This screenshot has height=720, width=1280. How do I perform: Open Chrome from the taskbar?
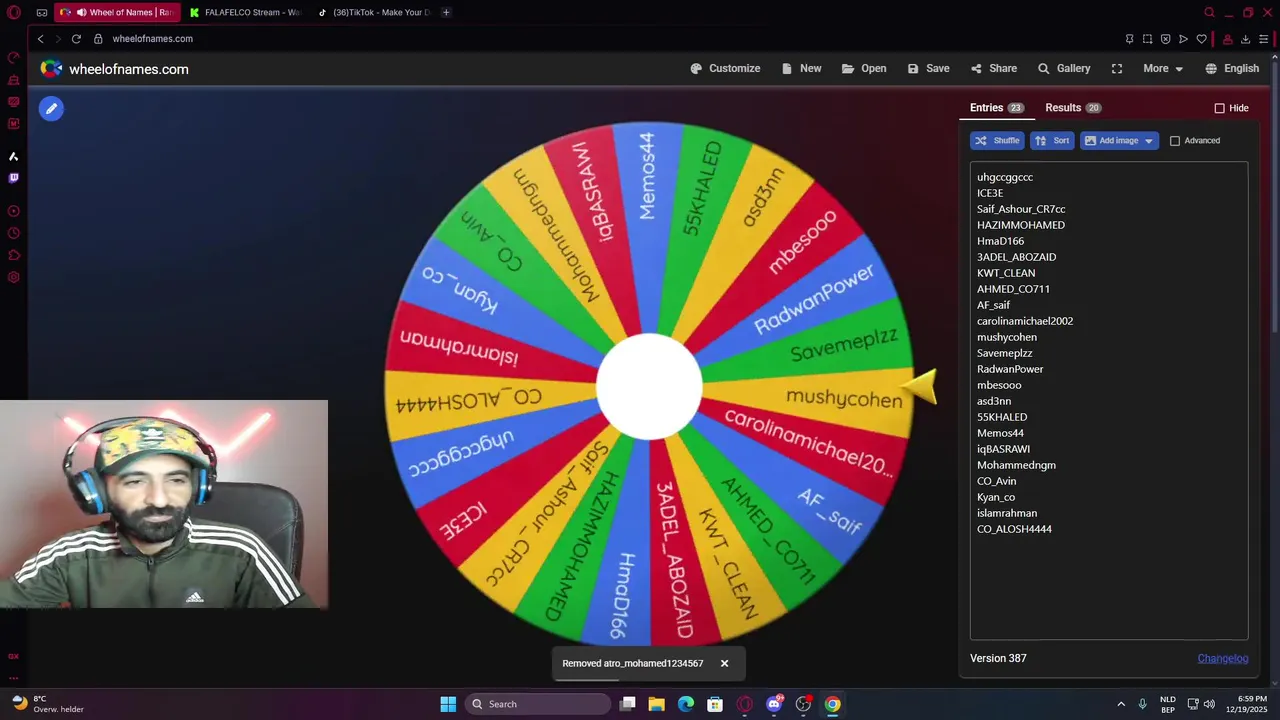click(x=832, y=704)
